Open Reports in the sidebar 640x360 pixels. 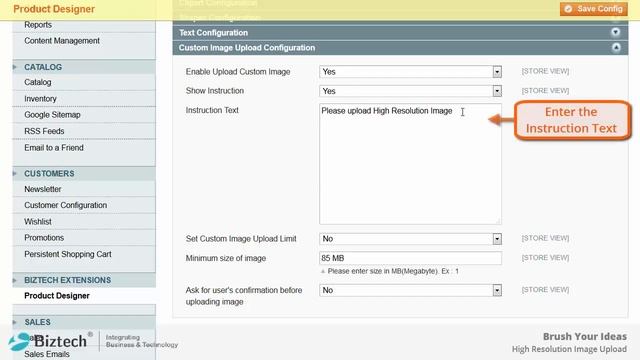click(38, 25)
